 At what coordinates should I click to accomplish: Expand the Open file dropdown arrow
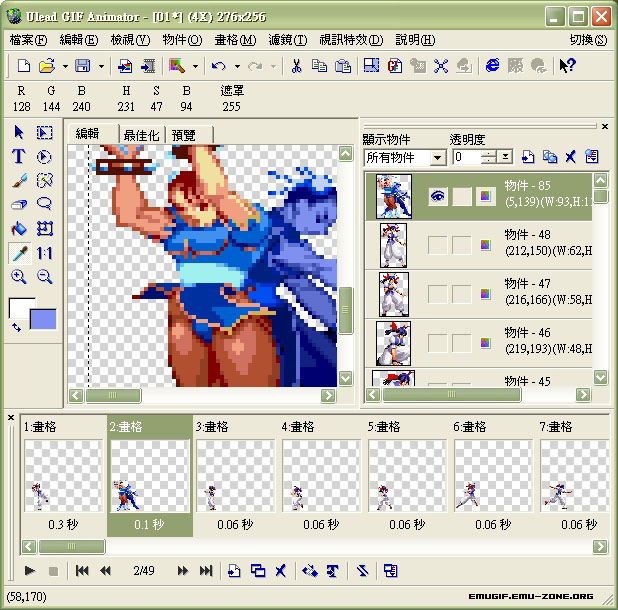(x=65, y=66)
